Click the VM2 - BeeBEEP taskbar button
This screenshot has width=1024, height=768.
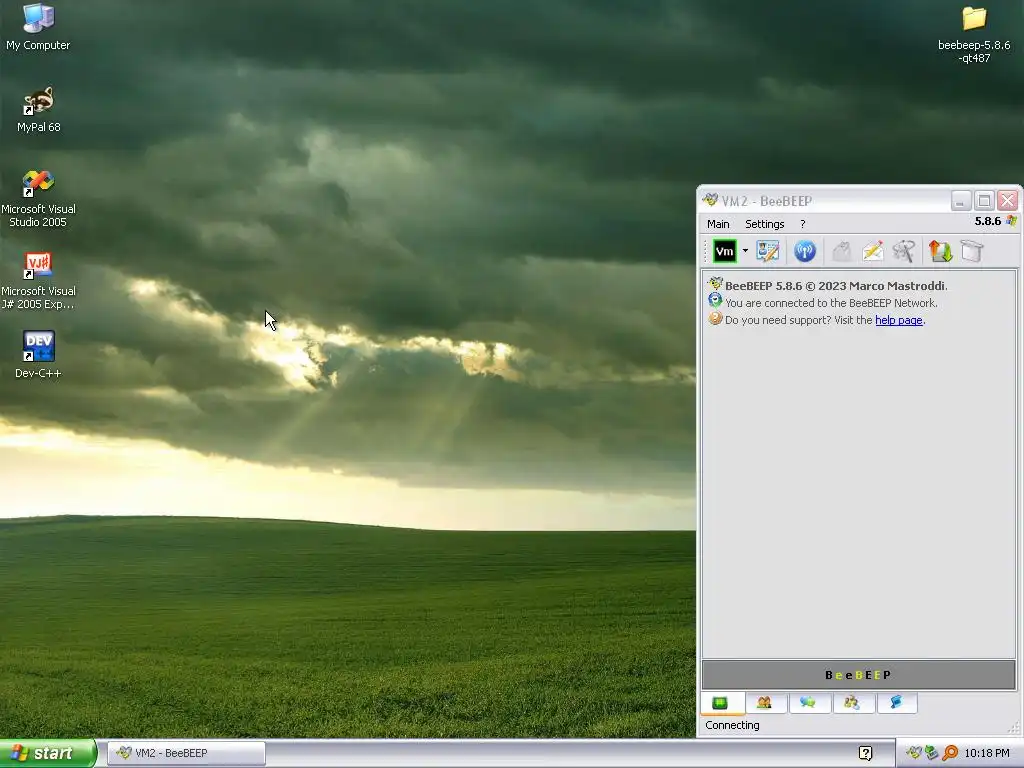186,753
